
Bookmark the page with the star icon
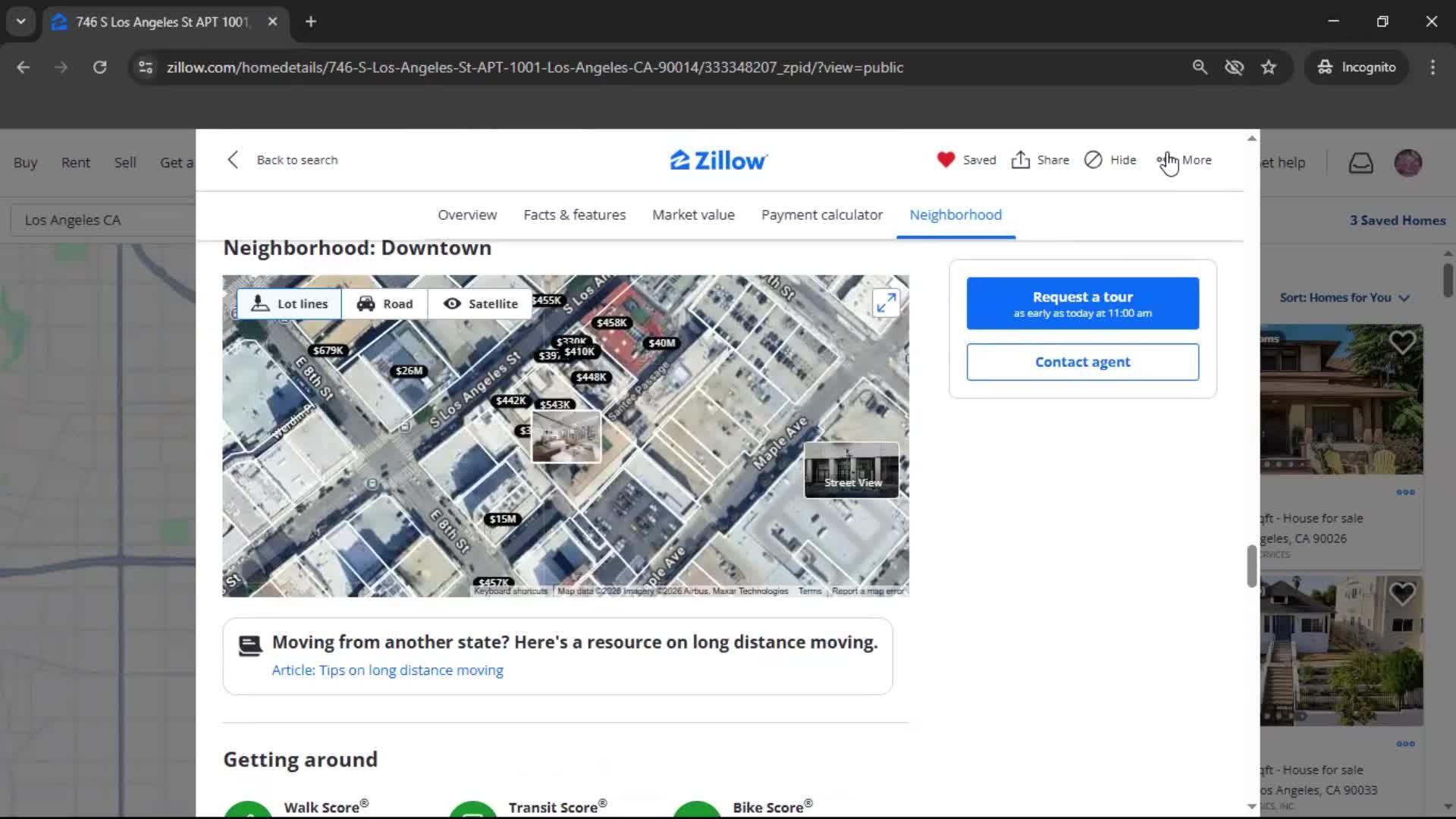(x=1269, y=67)
